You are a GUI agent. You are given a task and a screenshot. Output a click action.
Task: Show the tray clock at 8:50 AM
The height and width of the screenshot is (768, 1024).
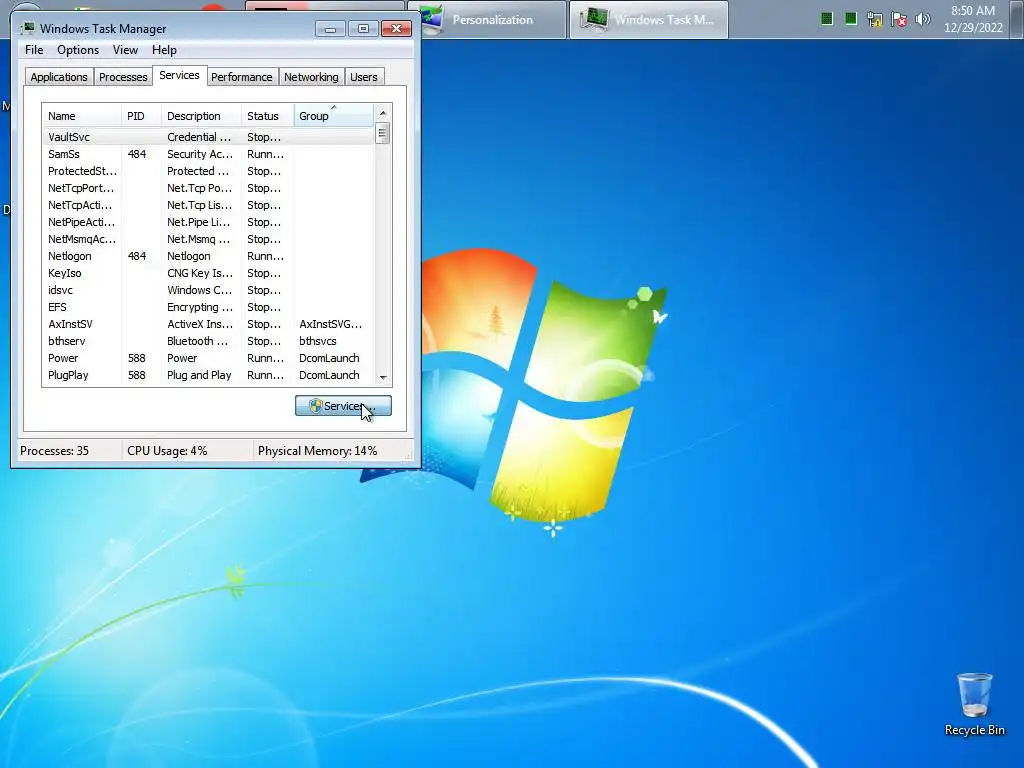tap(972, 19)
